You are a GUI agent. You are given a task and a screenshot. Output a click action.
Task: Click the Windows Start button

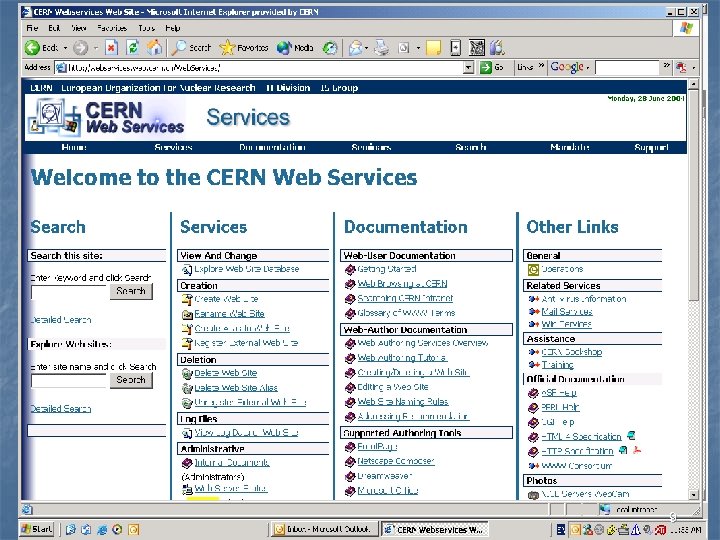[x=38, y=529]
